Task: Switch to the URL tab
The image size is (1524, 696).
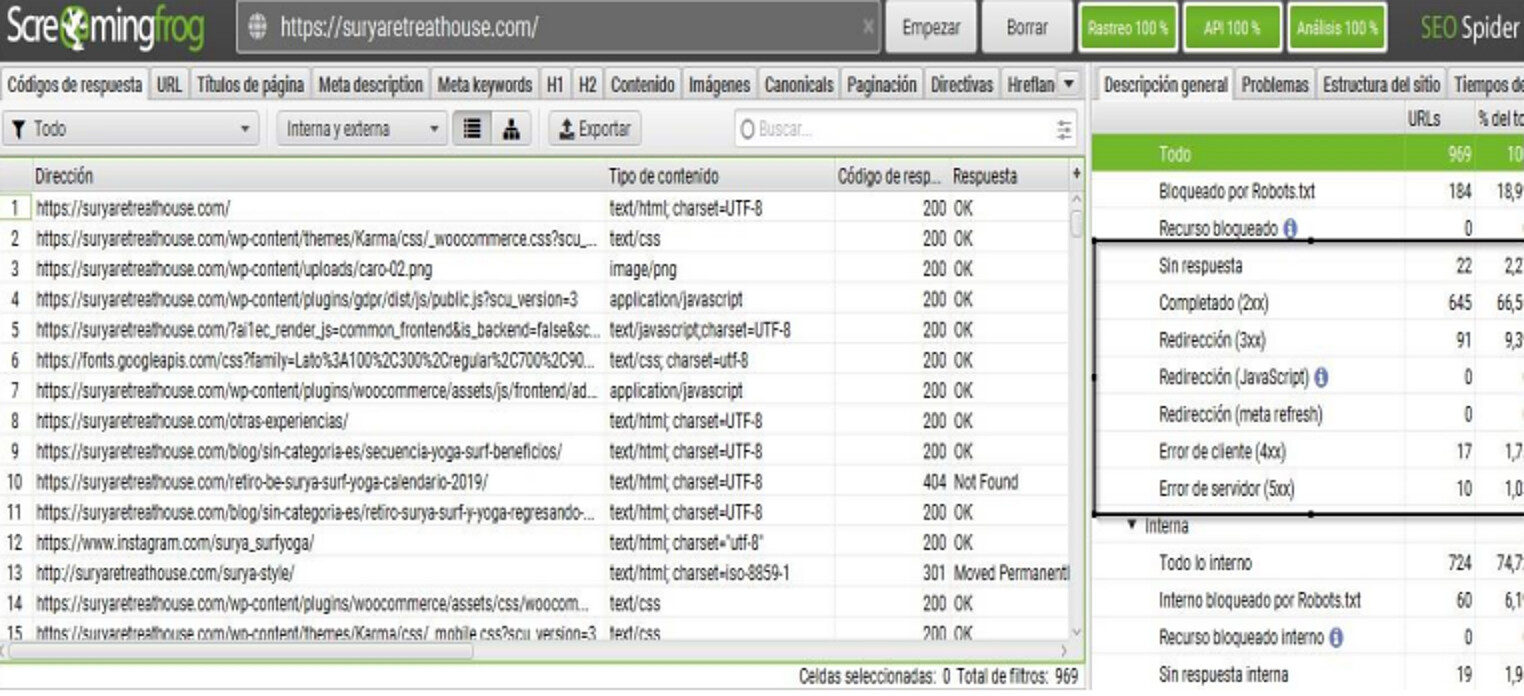Action: 169,85
